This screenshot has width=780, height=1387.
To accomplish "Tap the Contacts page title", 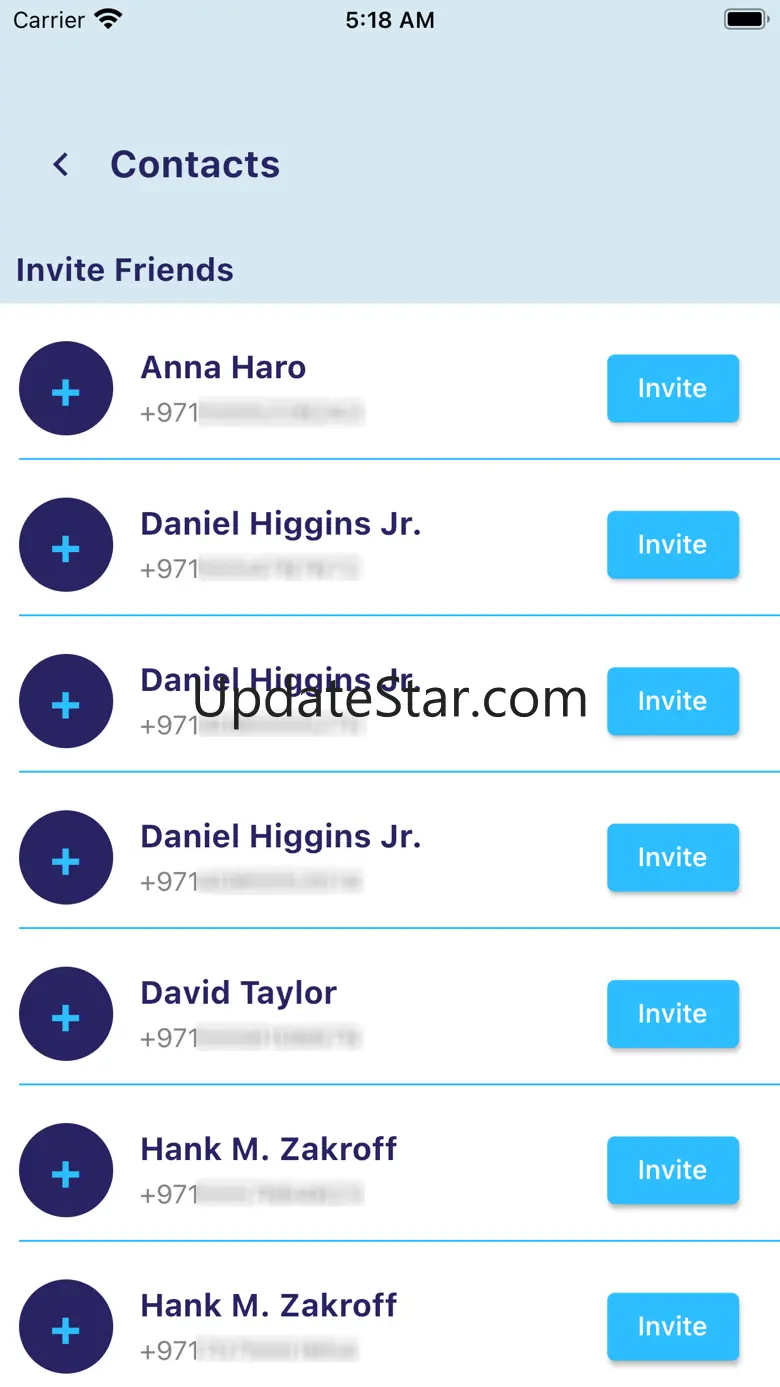I will point(195,164).
